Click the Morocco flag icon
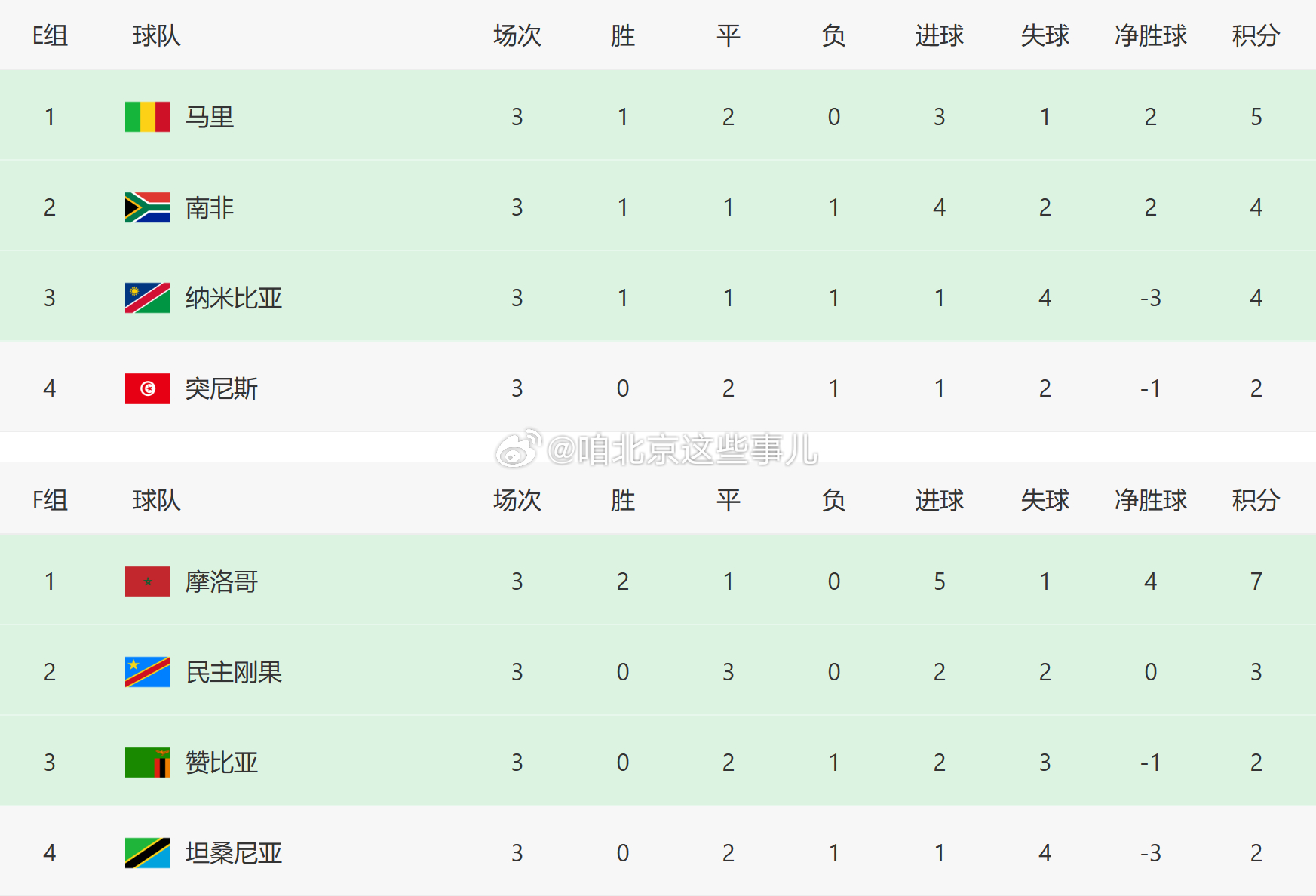 click(147, 581)
